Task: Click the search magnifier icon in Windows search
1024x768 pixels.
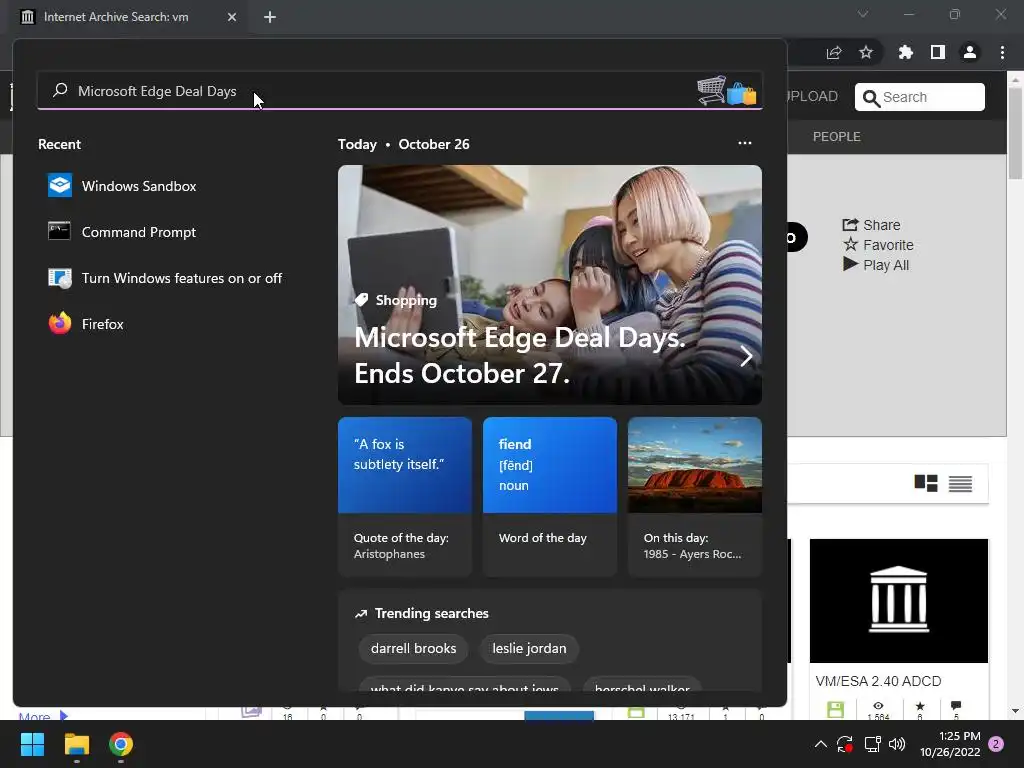Action: coord(60,90)
